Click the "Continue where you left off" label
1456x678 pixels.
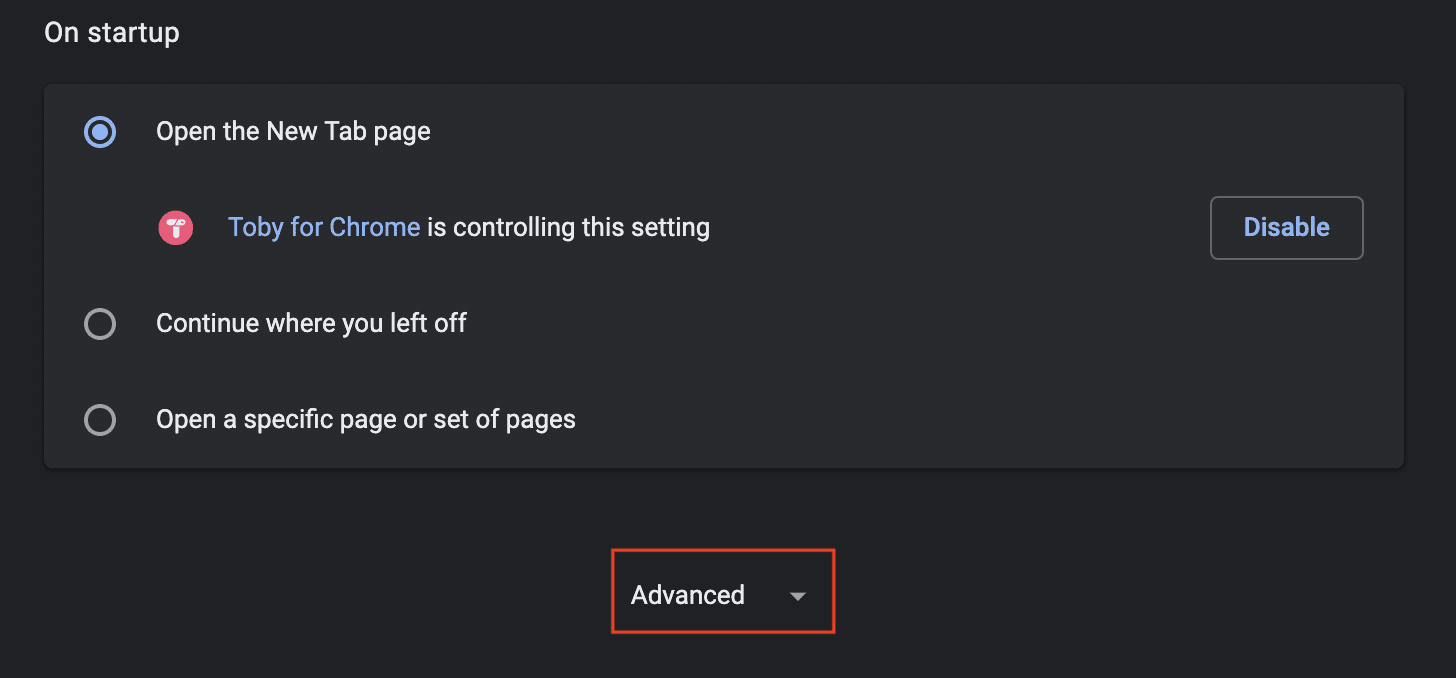pyautogui.click(x=311, y=324)
